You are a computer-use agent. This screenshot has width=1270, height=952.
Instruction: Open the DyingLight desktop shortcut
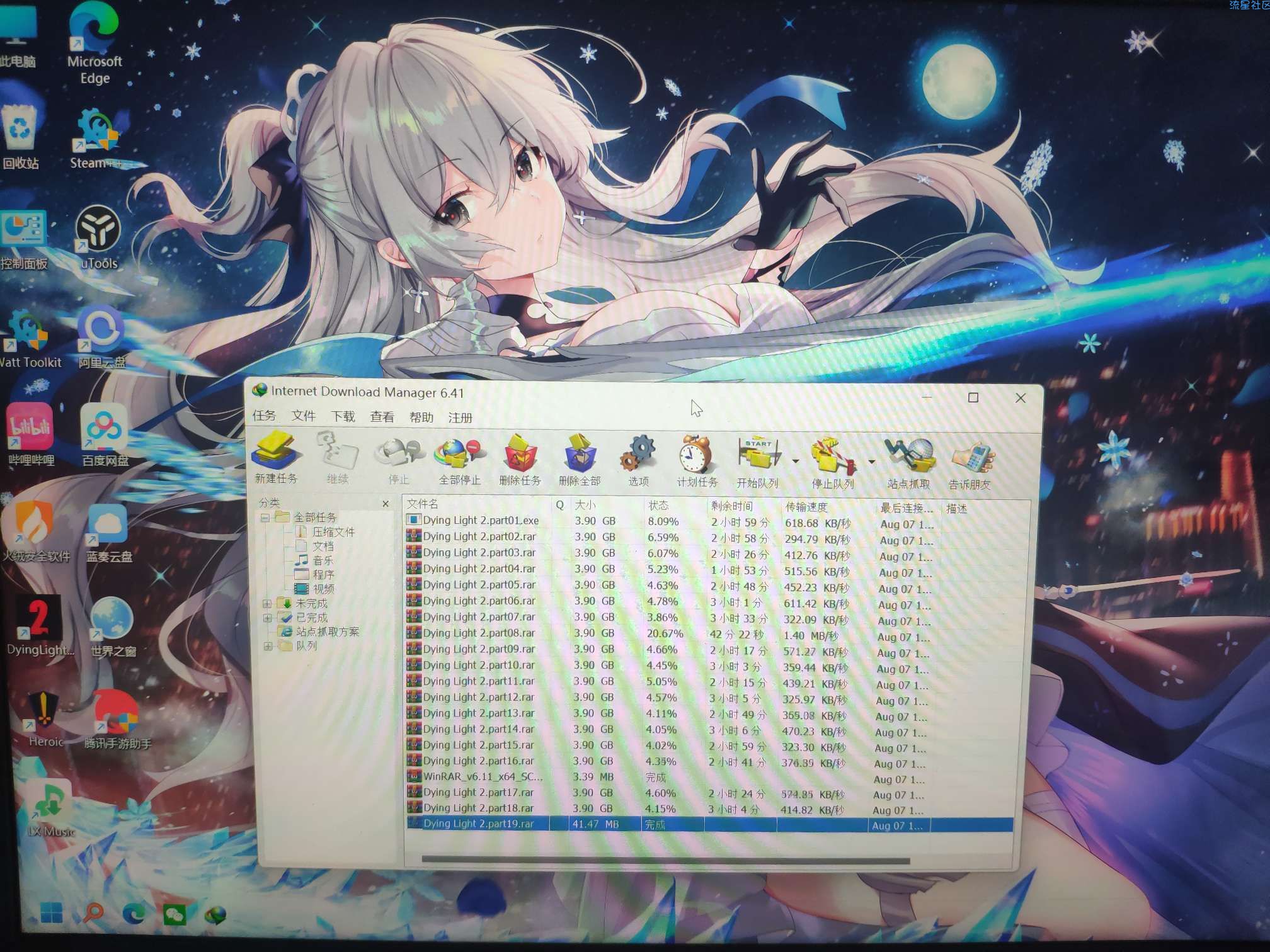click(40, 626)
